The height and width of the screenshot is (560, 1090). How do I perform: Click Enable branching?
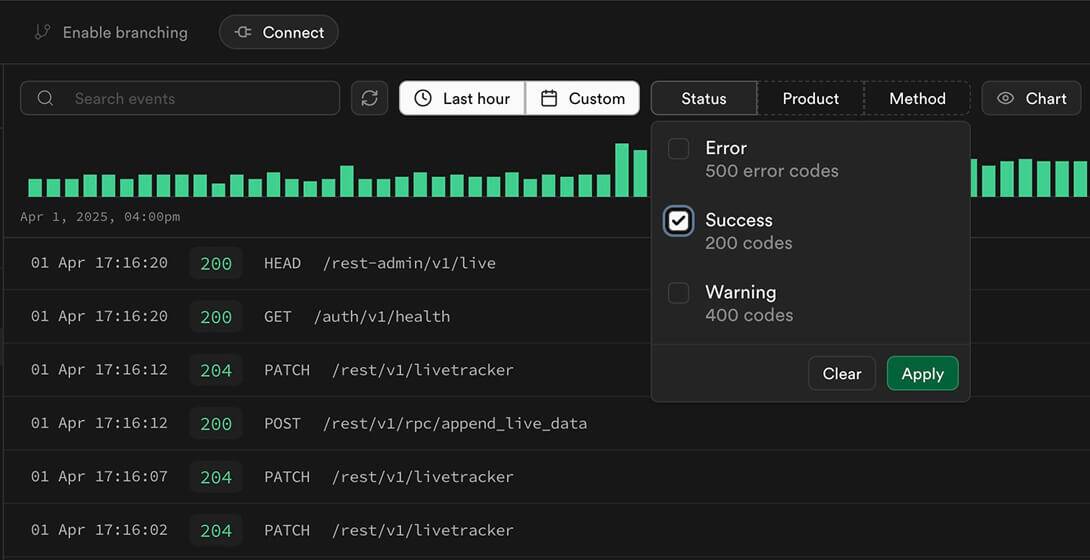[x=112, y=33]
